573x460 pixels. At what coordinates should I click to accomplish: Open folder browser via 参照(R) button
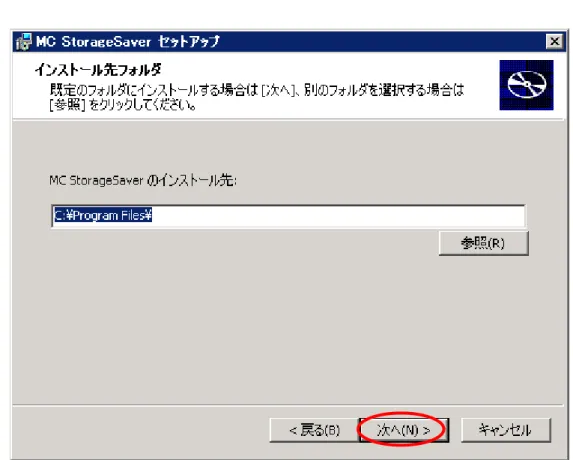pyautogui.click(x=483, y=243)
